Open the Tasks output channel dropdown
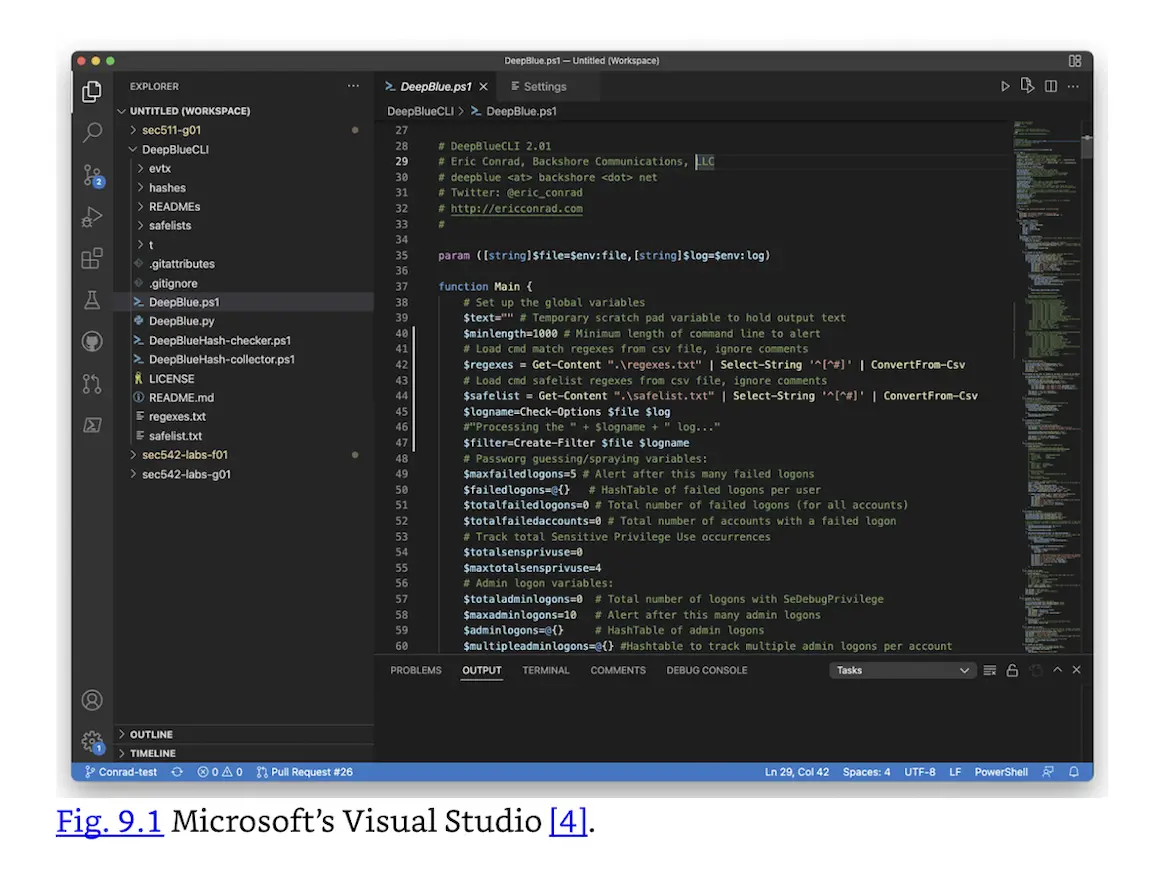 [x=902, y=671]
